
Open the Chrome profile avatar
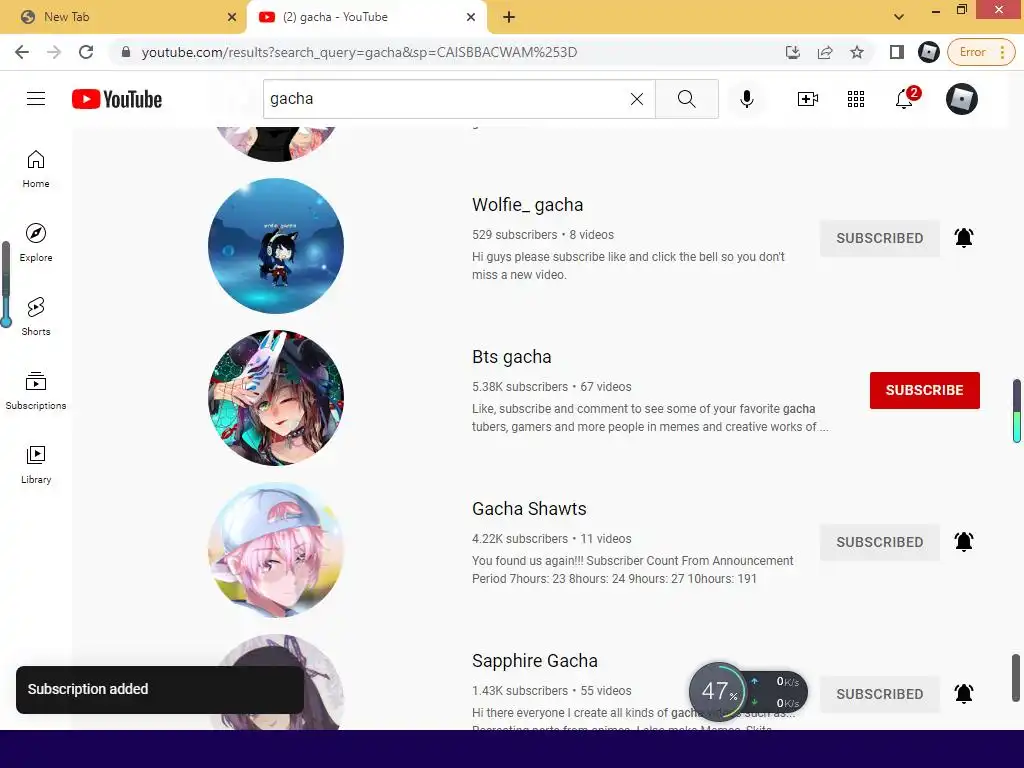[x=929, y=52]
